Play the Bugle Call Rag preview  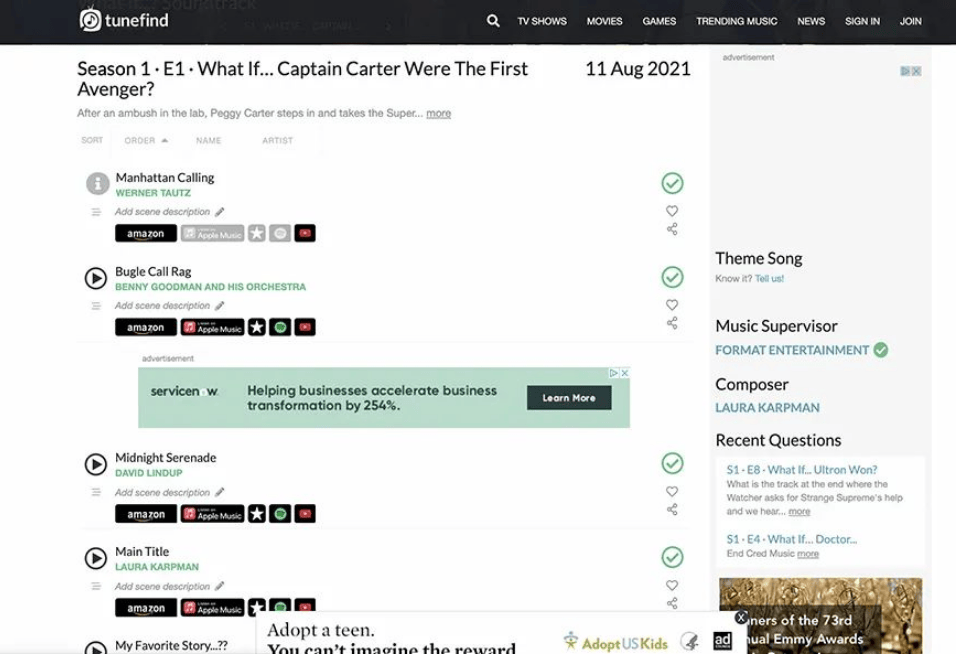pos(96,278)
